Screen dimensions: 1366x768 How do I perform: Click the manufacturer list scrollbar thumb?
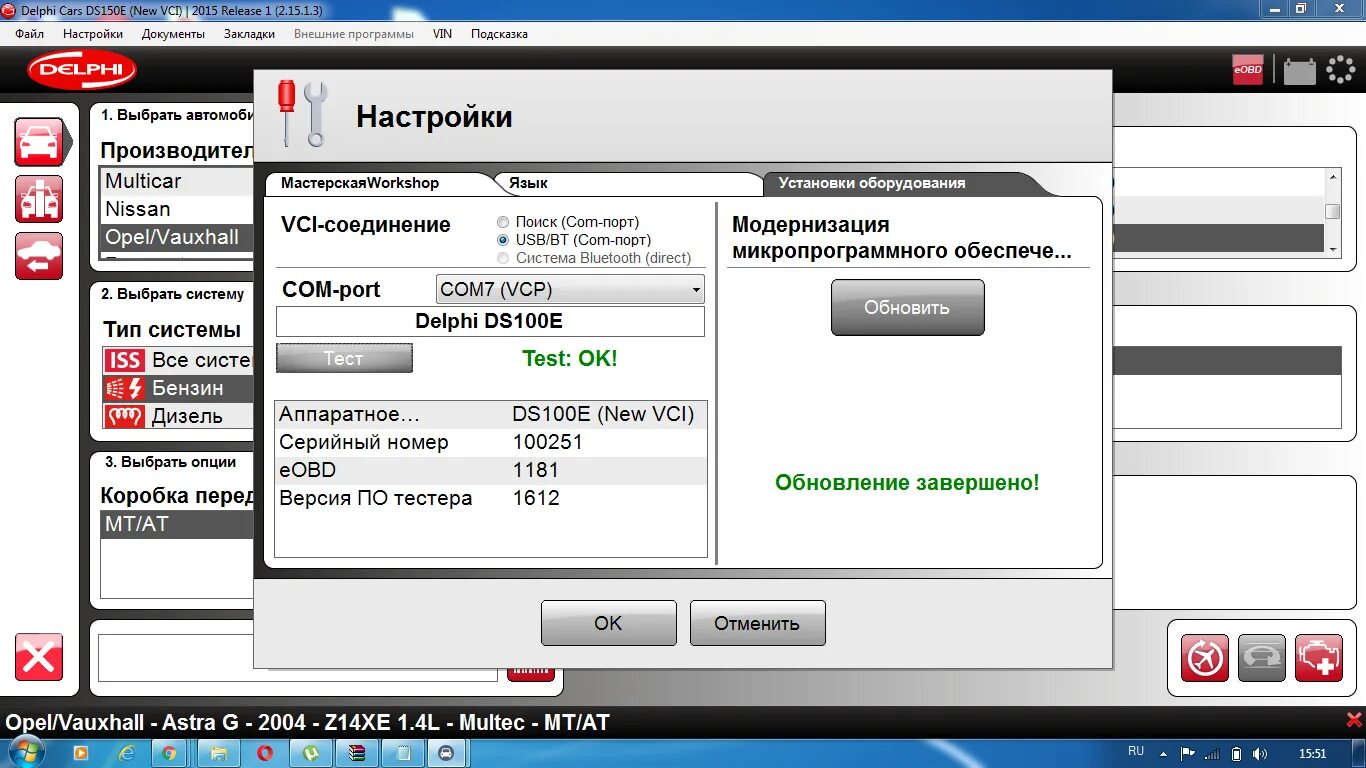(x=1332, y=211)
